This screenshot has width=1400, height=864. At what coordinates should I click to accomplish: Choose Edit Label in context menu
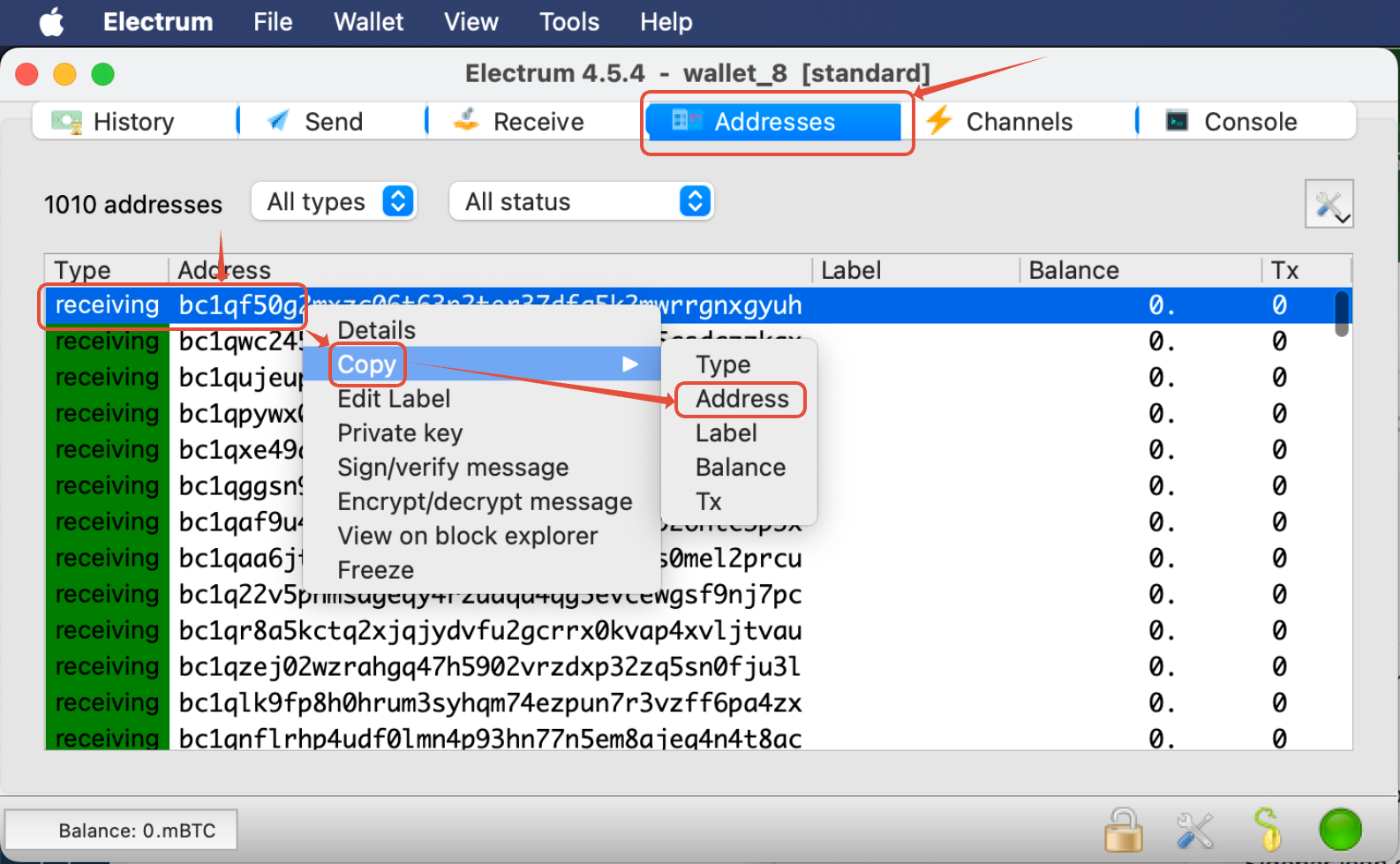pos(481,398)
